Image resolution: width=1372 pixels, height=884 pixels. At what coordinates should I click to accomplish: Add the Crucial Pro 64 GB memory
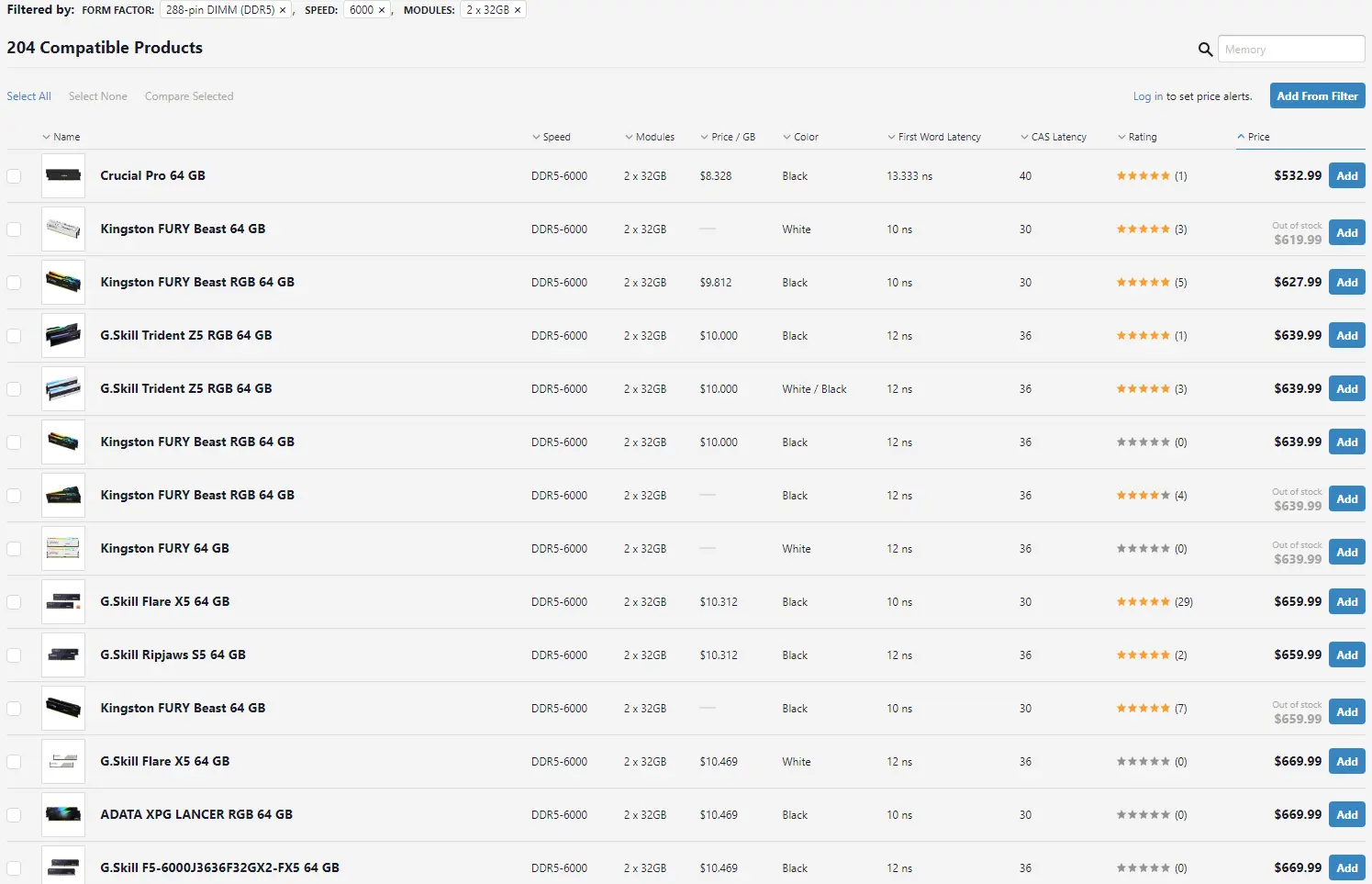[x=1346, y=176]
